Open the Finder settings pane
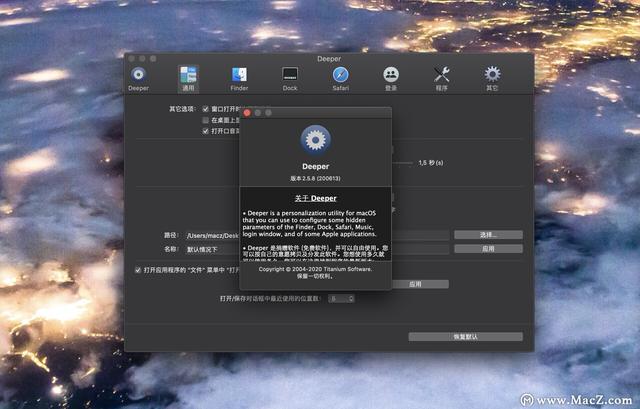 click(239, 77)
